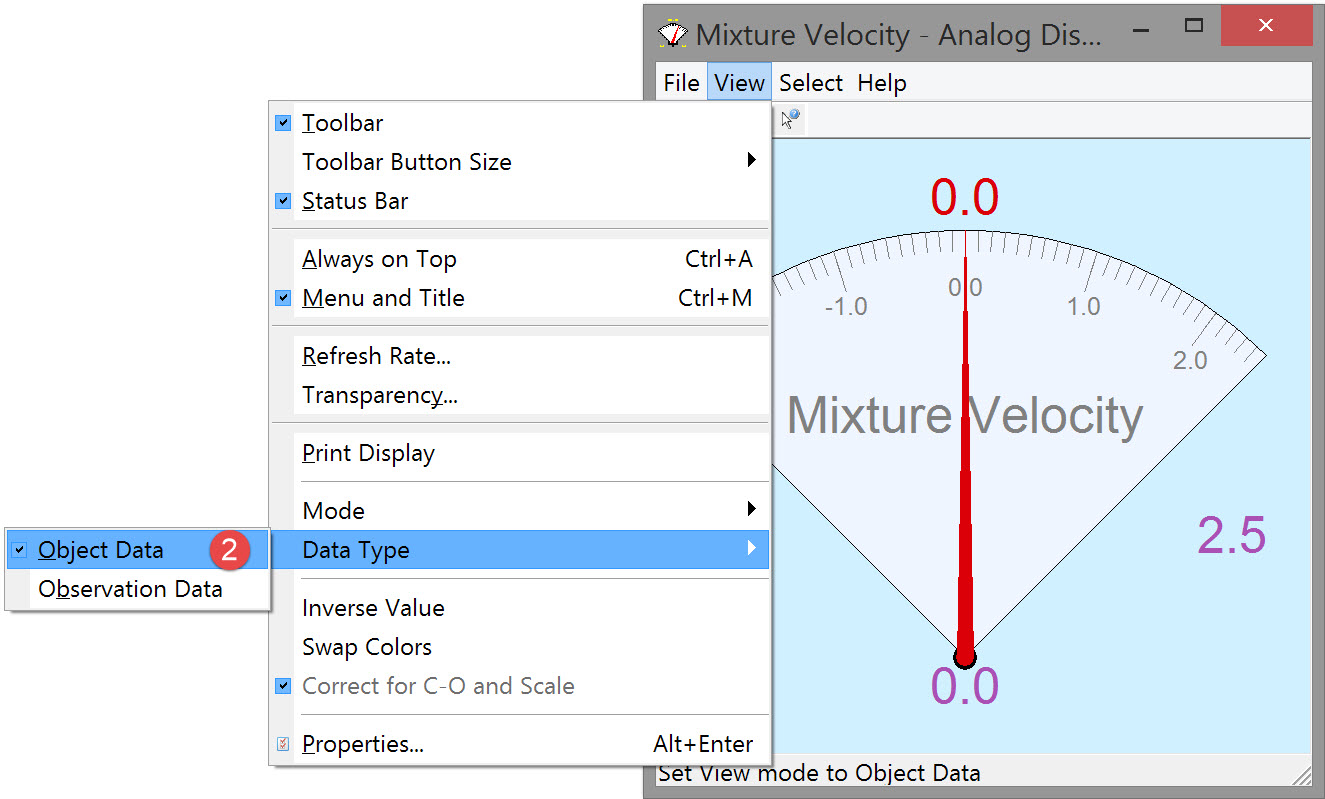Expand Toolbar Button Size submenu arrow
Viewport: 1325px width, 799px height.
coord(751,161)
